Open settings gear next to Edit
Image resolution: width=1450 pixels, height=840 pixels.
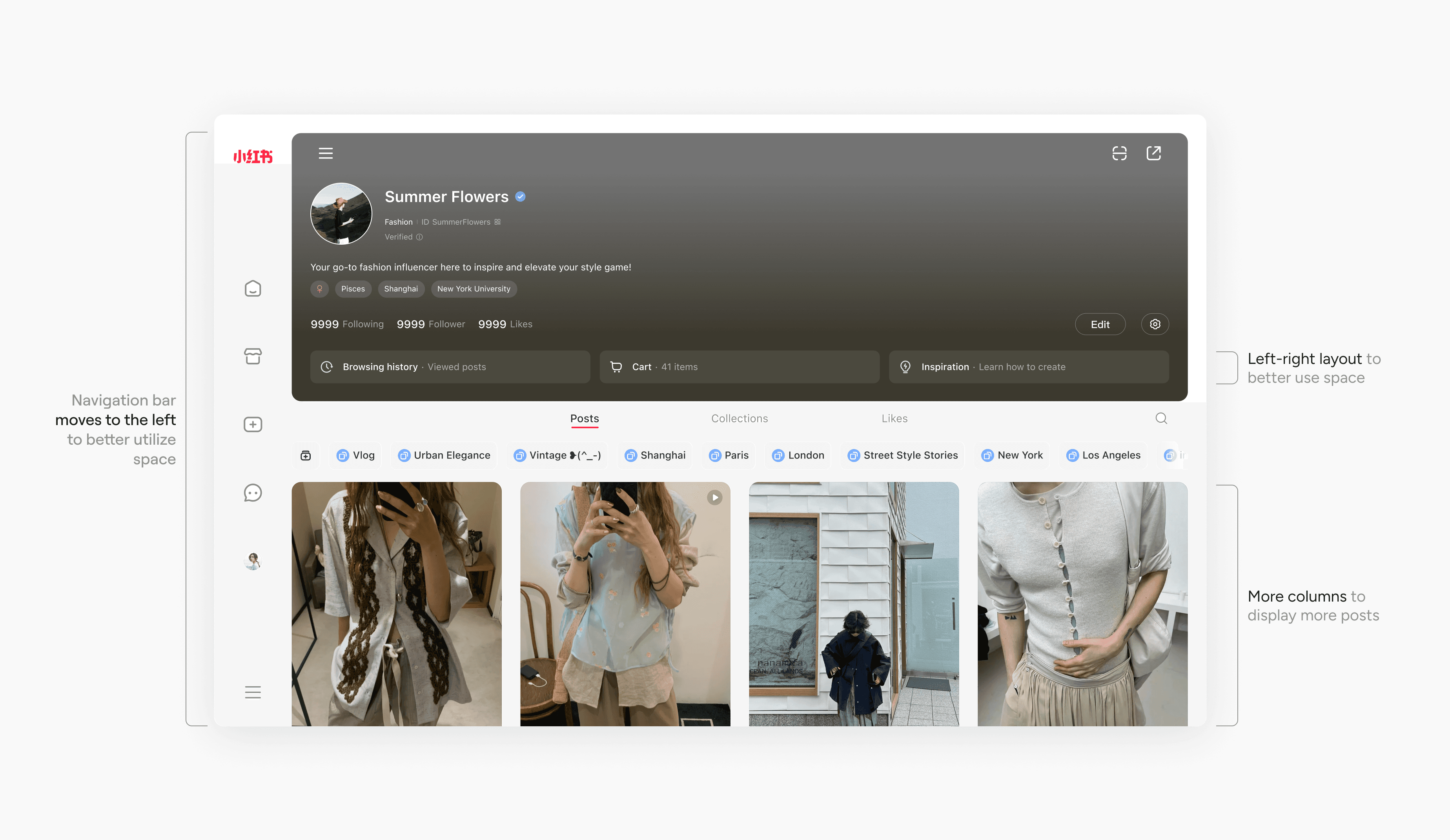(1155, 324)
